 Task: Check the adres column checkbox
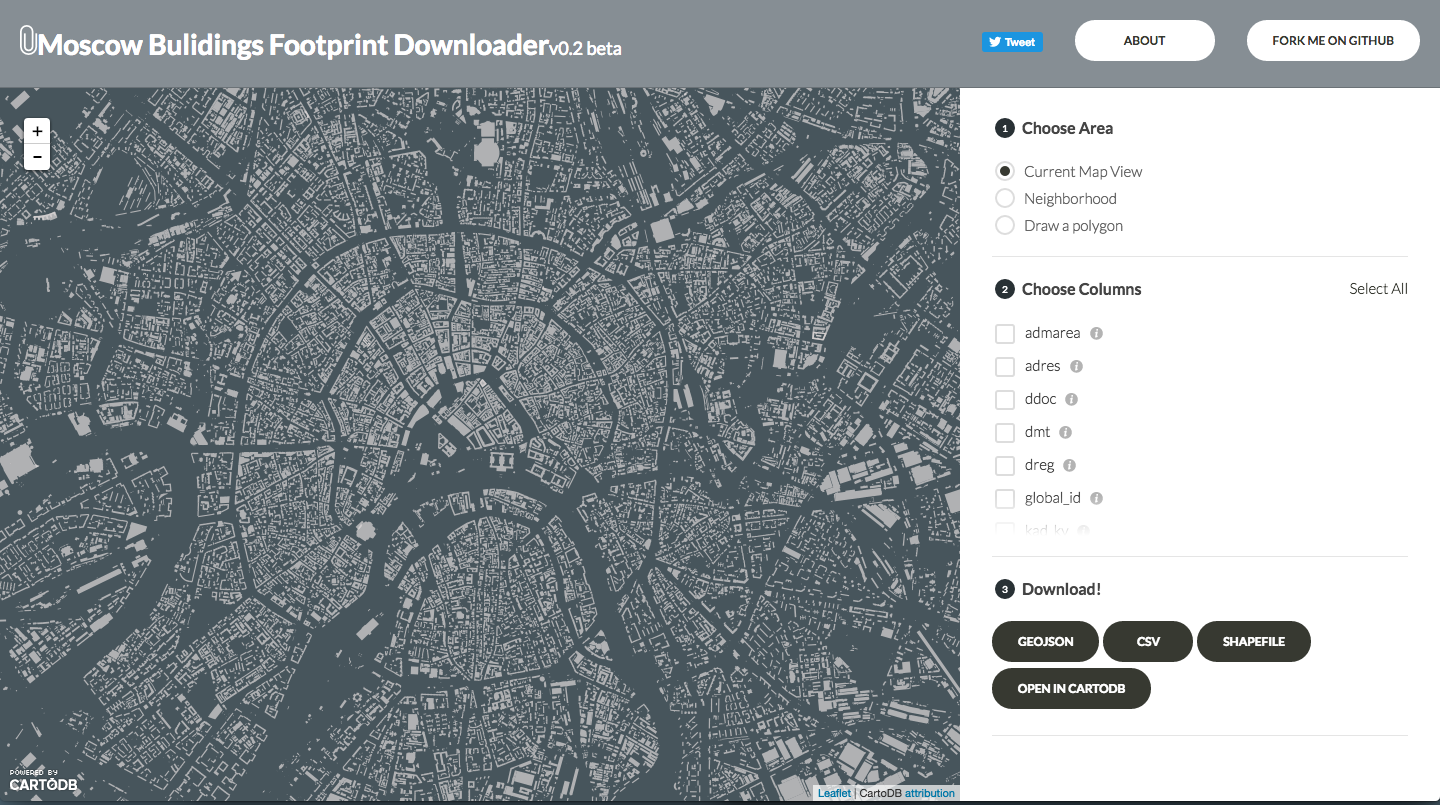1005,366
